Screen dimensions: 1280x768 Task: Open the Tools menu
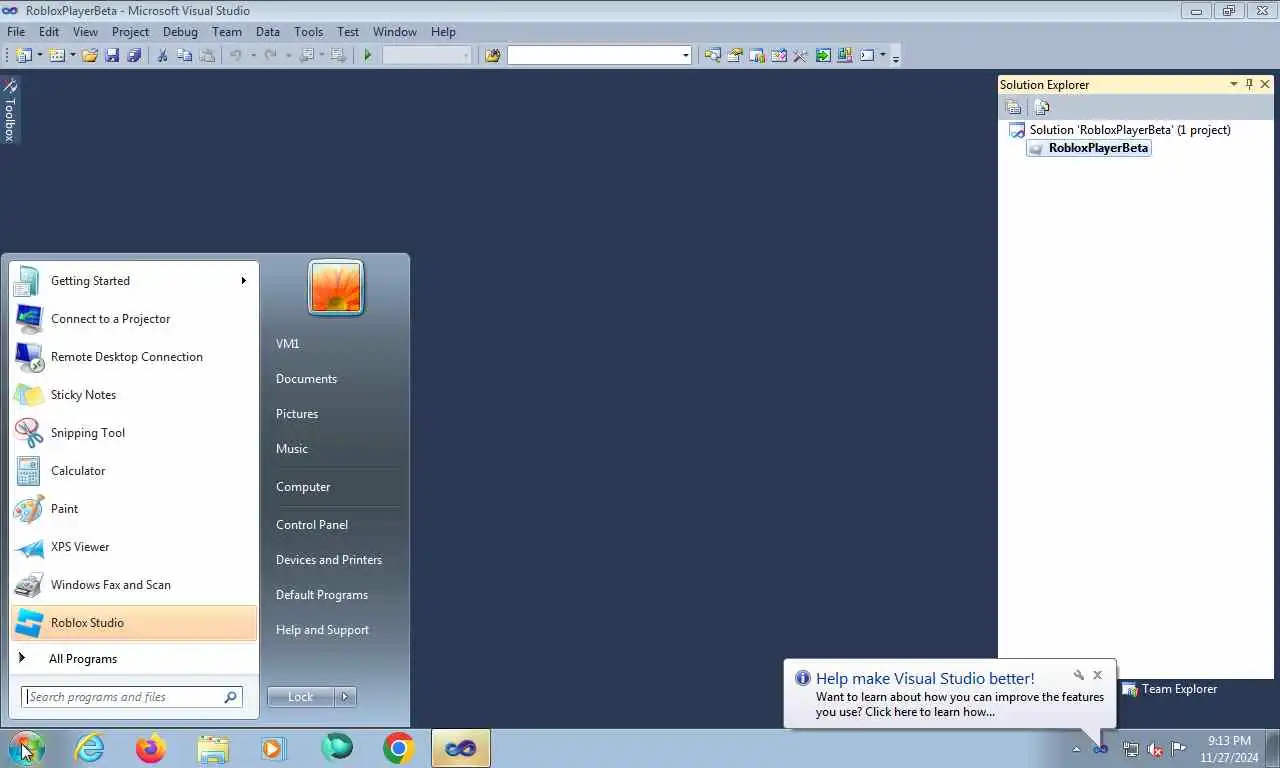coord(308,32)
